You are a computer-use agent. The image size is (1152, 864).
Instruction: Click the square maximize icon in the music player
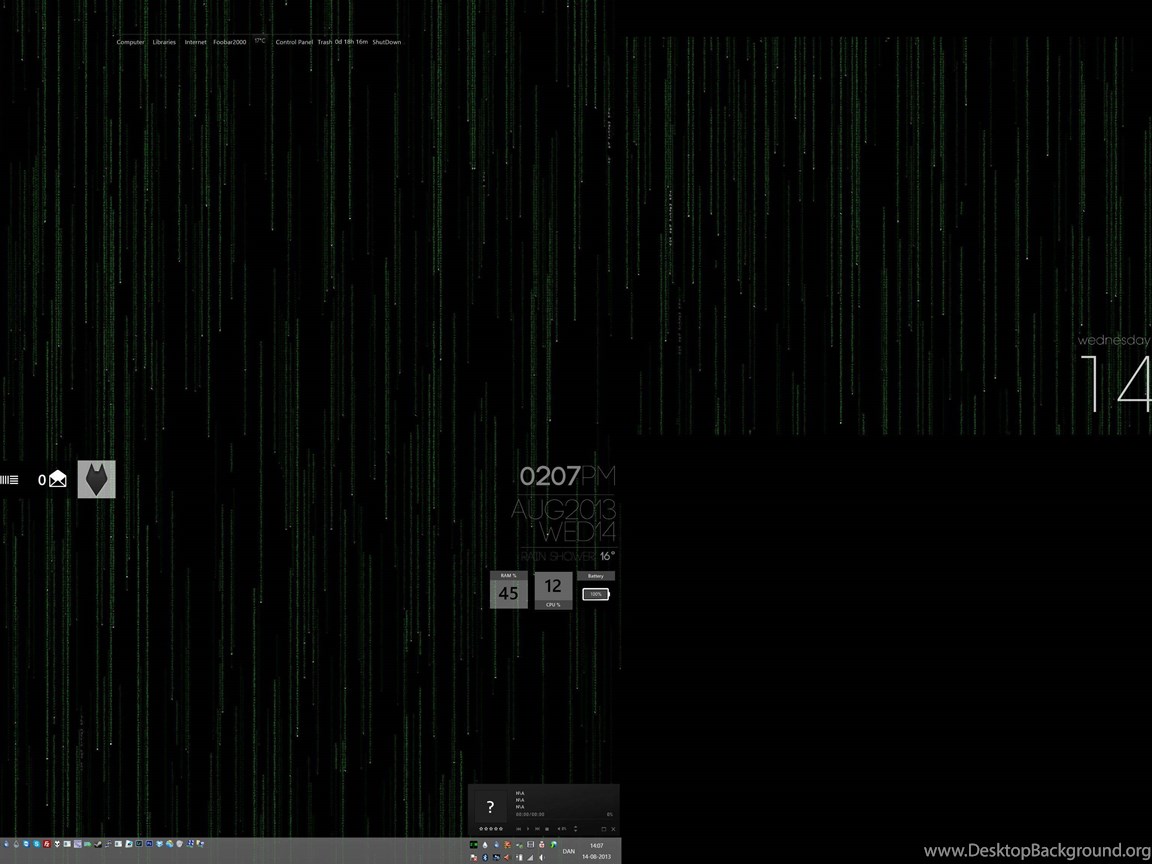click(x=604, y=829)
